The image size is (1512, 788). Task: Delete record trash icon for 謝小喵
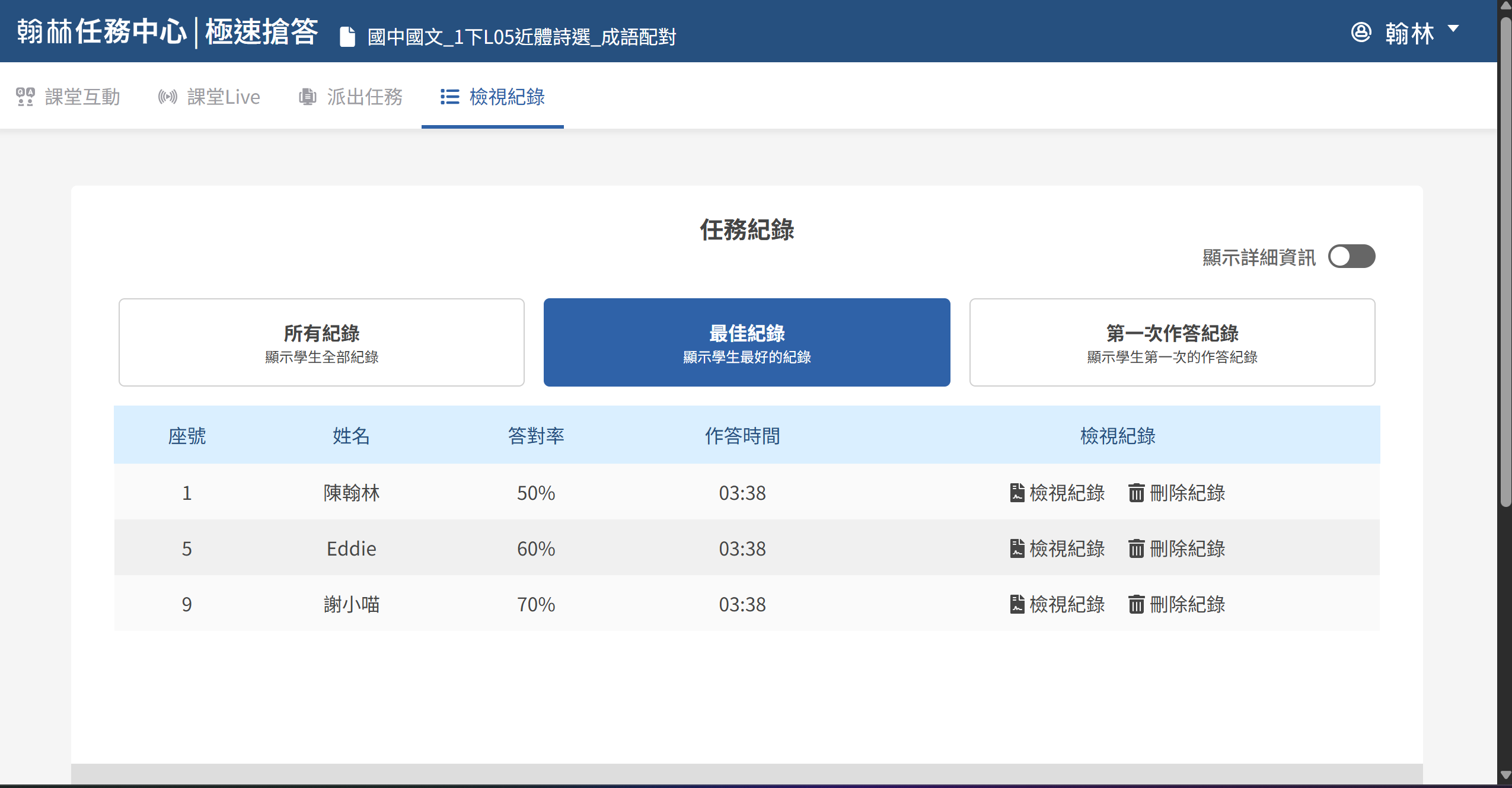tap(1136, 604)
